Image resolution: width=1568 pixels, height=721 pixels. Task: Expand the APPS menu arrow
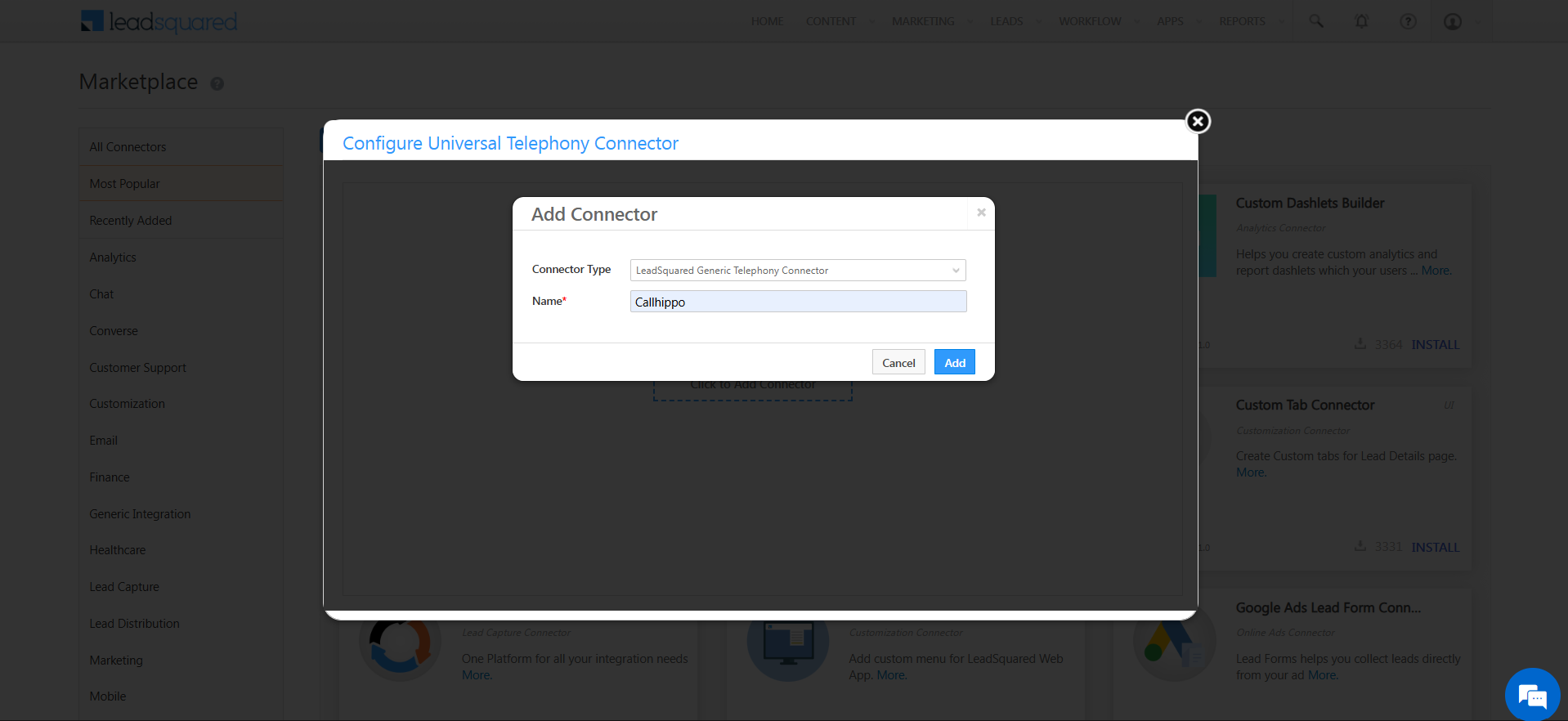click(x=1198, y=22)
